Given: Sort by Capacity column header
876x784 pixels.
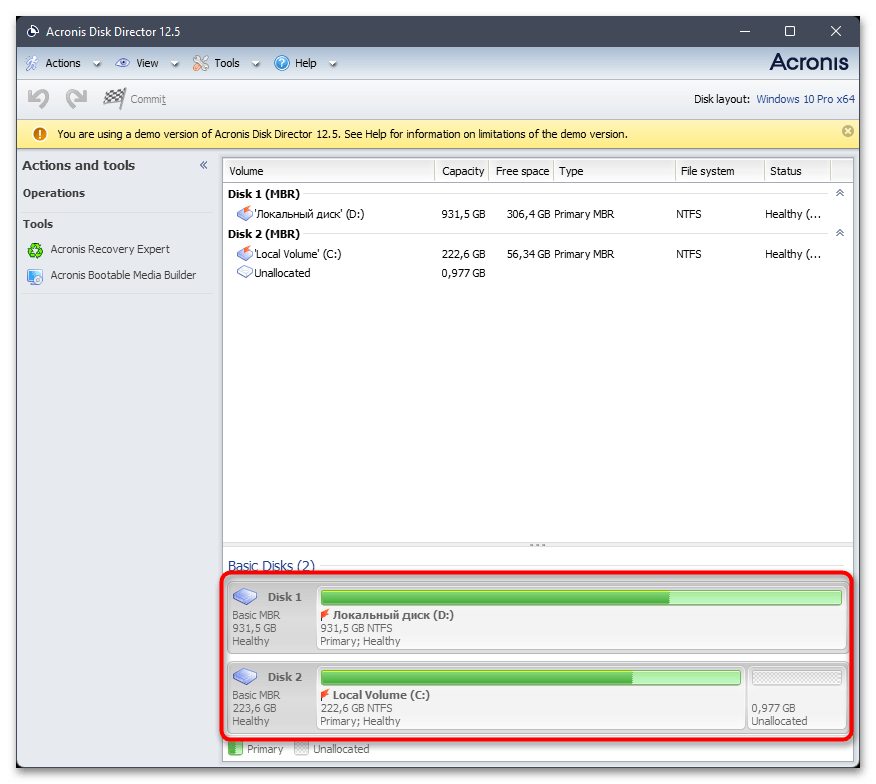Looking at the screenshot, I should pyautogui.click(x=463, y=171).
